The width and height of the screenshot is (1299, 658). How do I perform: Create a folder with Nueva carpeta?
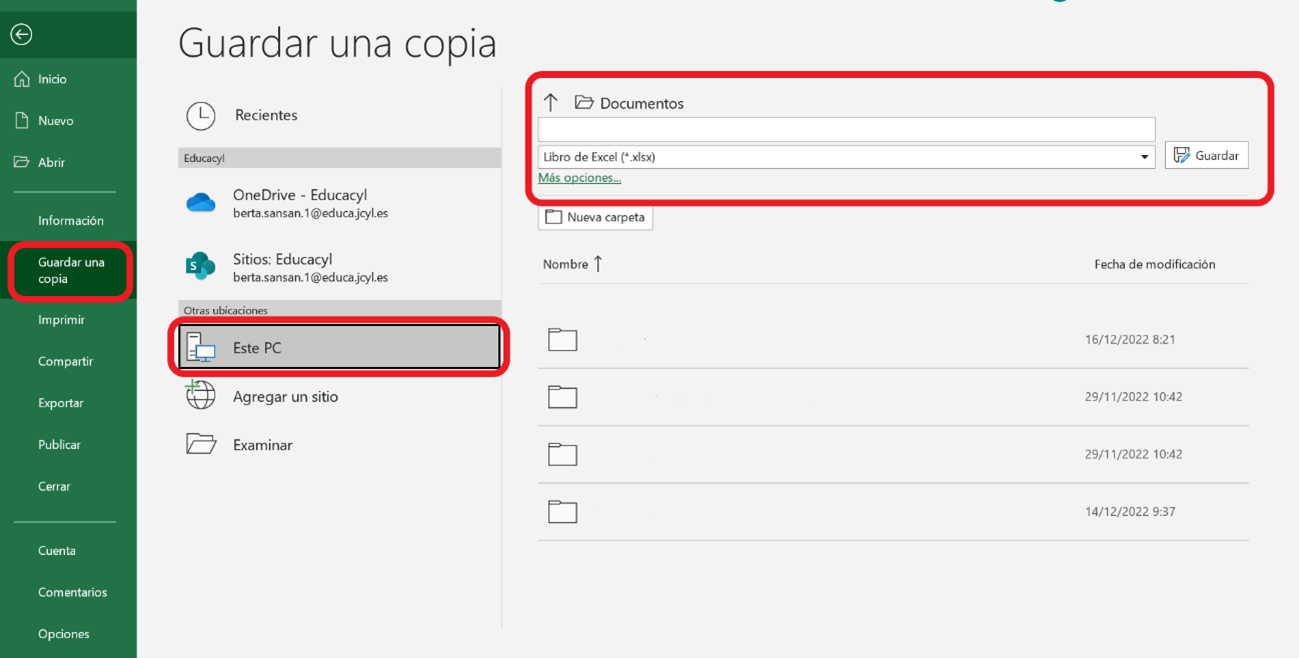click(x=595, y=217)
